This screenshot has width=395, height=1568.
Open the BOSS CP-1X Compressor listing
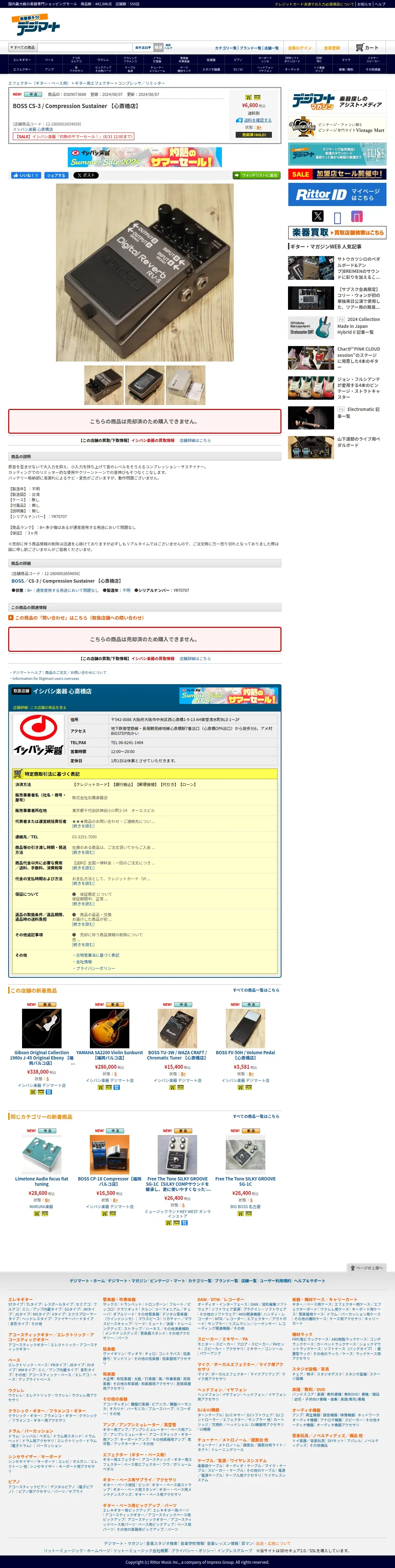[109, 1181]
